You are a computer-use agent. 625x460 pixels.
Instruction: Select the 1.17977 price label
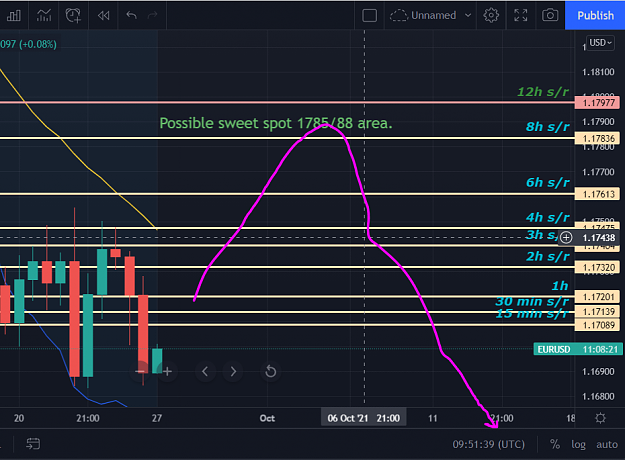click(x=597, y=103)
